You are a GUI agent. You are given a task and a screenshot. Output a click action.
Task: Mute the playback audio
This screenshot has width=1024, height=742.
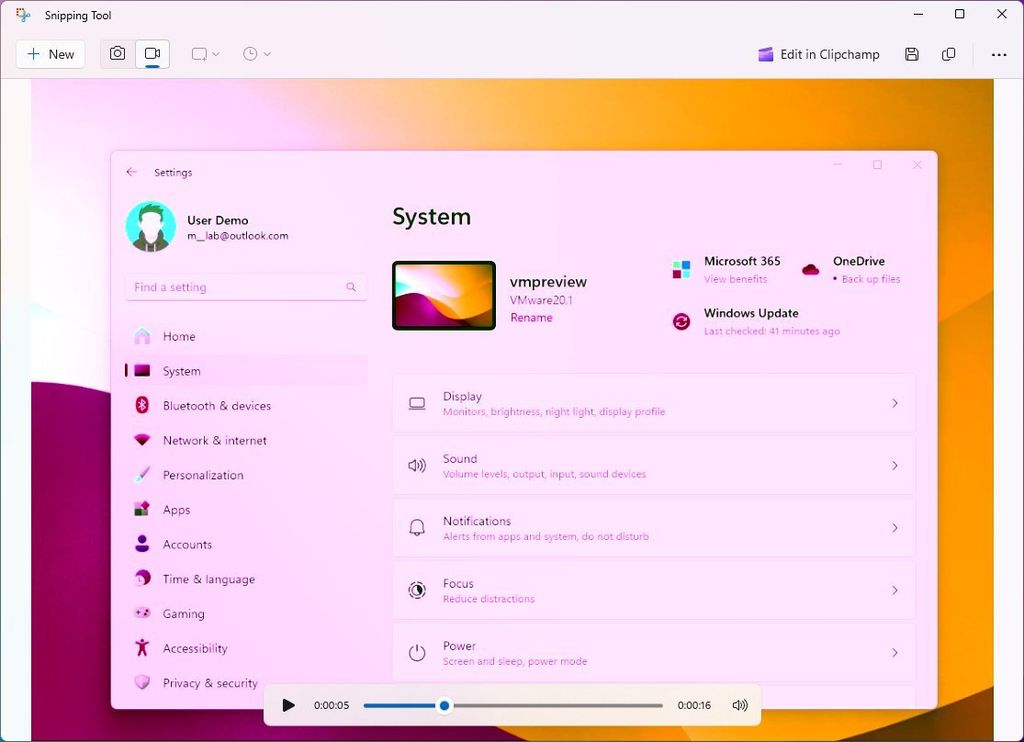tap(739, 705)
